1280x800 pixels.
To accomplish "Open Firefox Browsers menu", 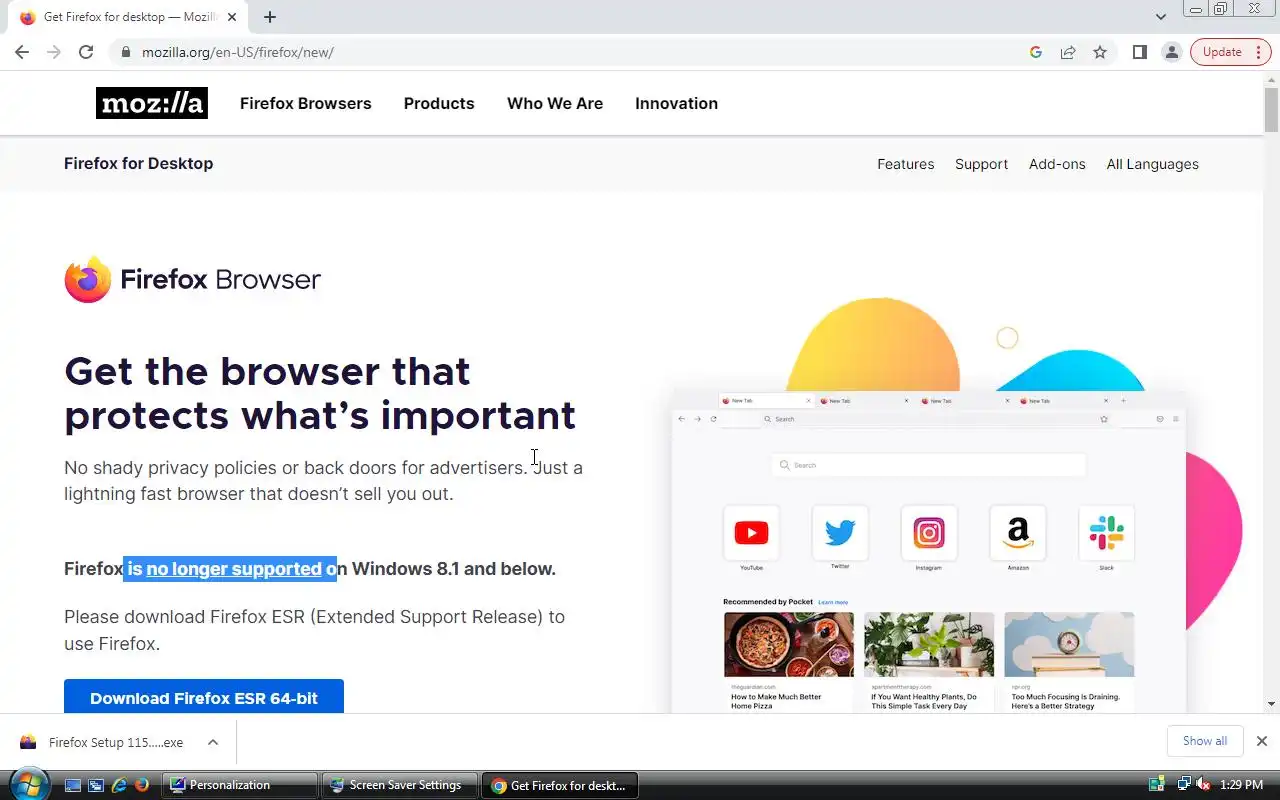I will (305, 103).
